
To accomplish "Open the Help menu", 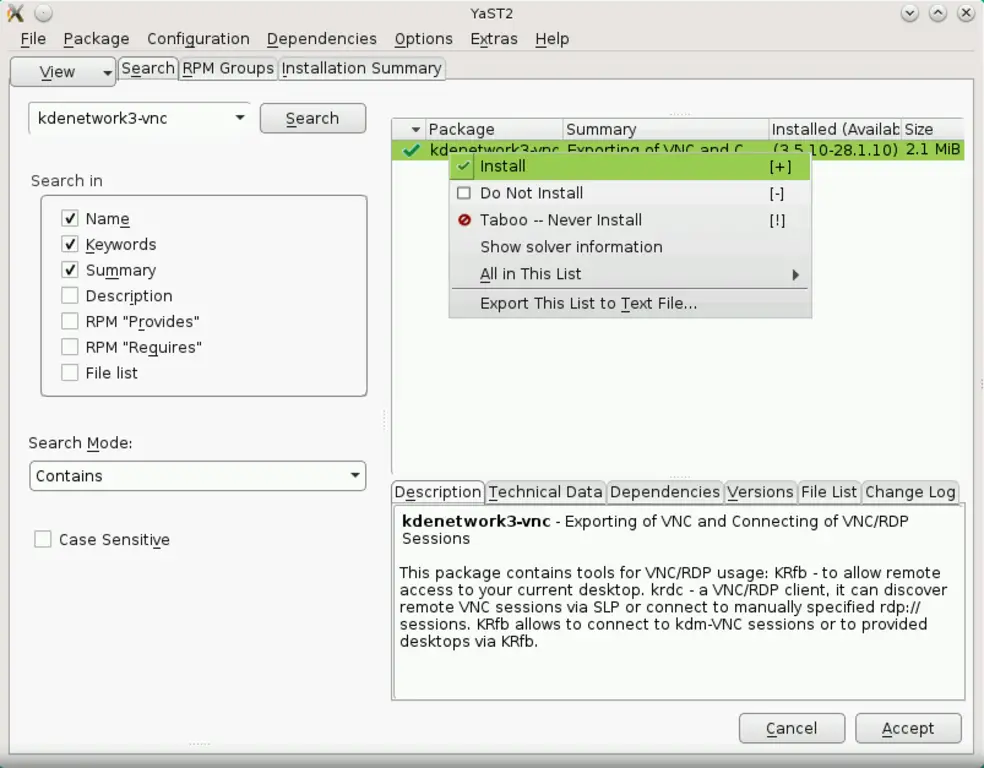I will click(552, 39).
